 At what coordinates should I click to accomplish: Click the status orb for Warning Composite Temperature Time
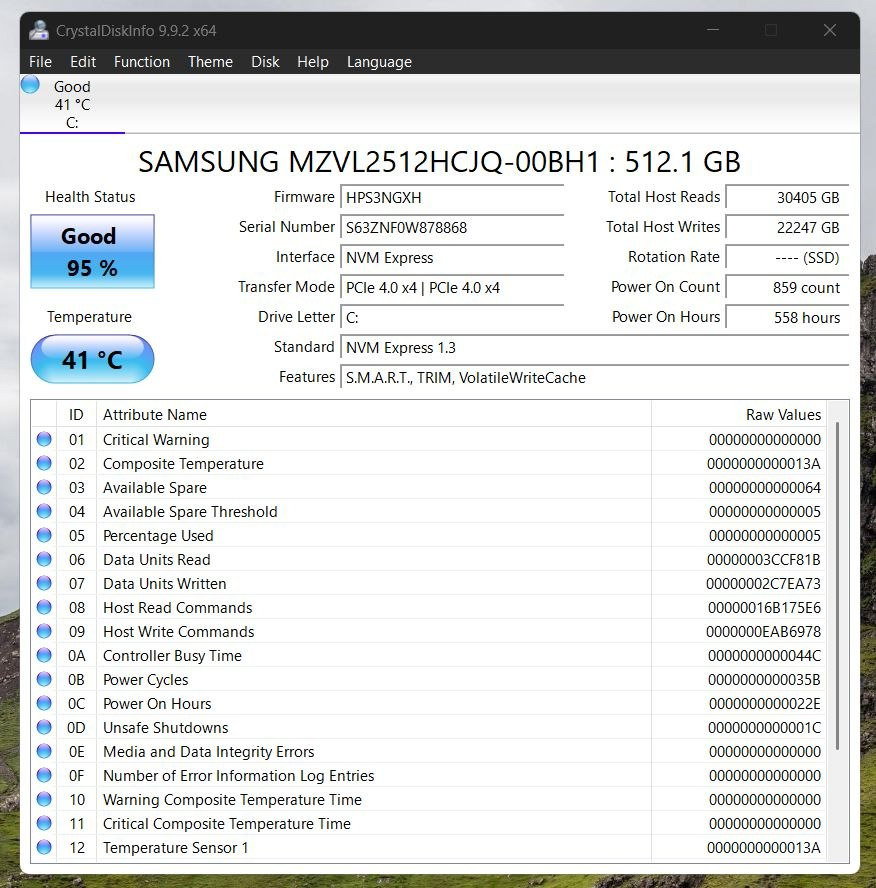click(44, 799)
